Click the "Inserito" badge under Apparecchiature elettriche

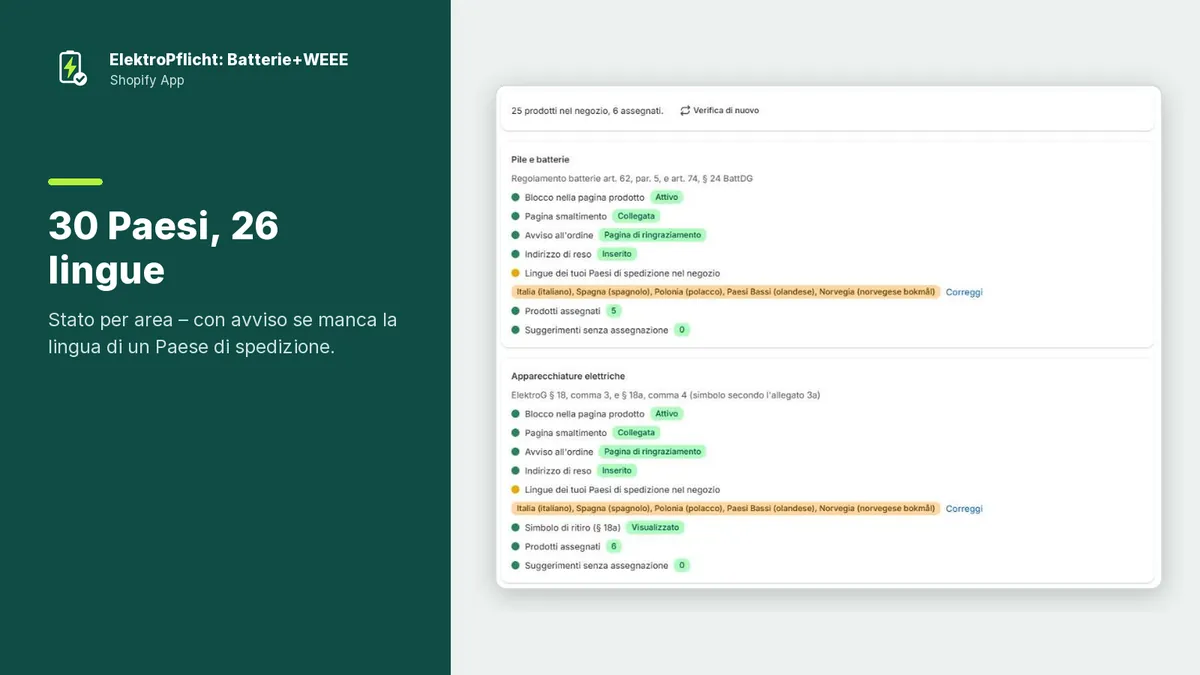(x=617, y=471)
